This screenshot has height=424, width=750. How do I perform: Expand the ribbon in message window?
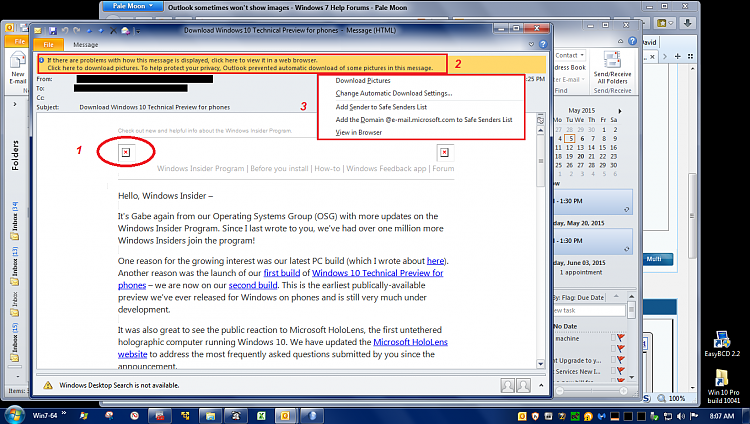pos(531,44)
